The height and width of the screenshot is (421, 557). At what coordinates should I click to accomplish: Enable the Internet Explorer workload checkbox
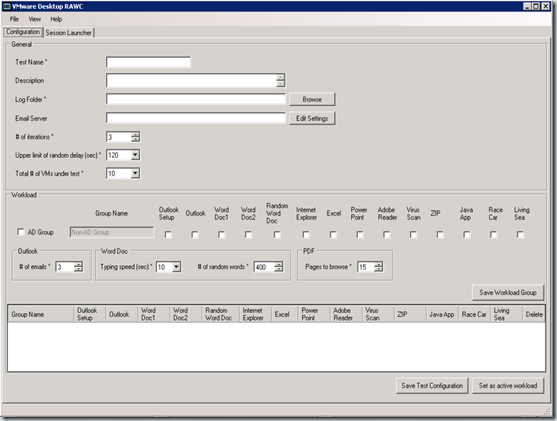pos(306,235)
